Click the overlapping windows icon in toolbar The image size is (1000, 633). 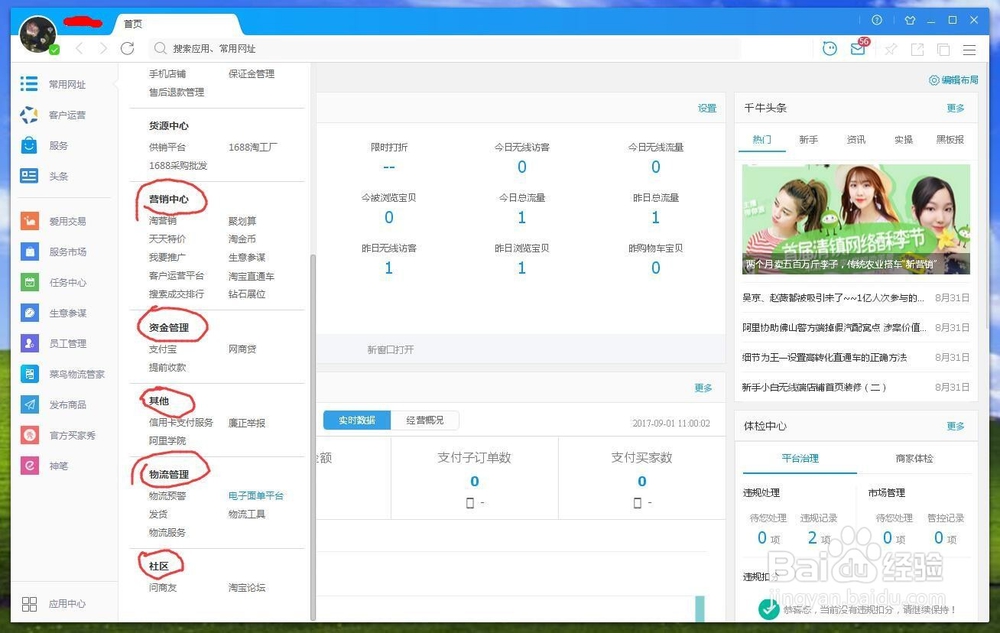[x=943, y=49]
